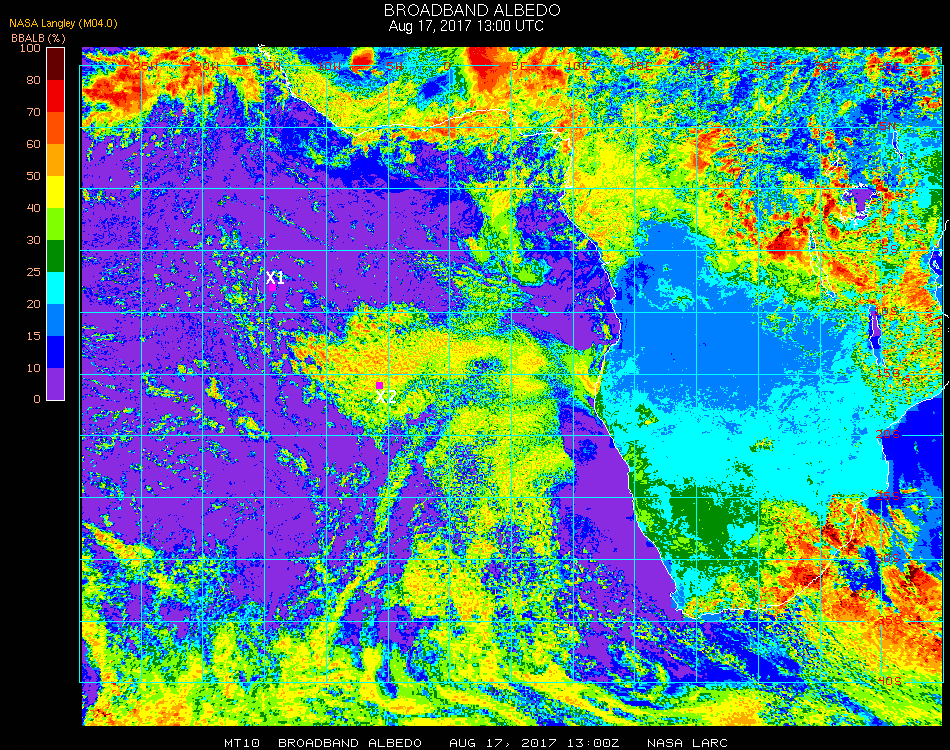Click the red 70-80 legend swatch
The image size is (950, 750).
(56, 96)
